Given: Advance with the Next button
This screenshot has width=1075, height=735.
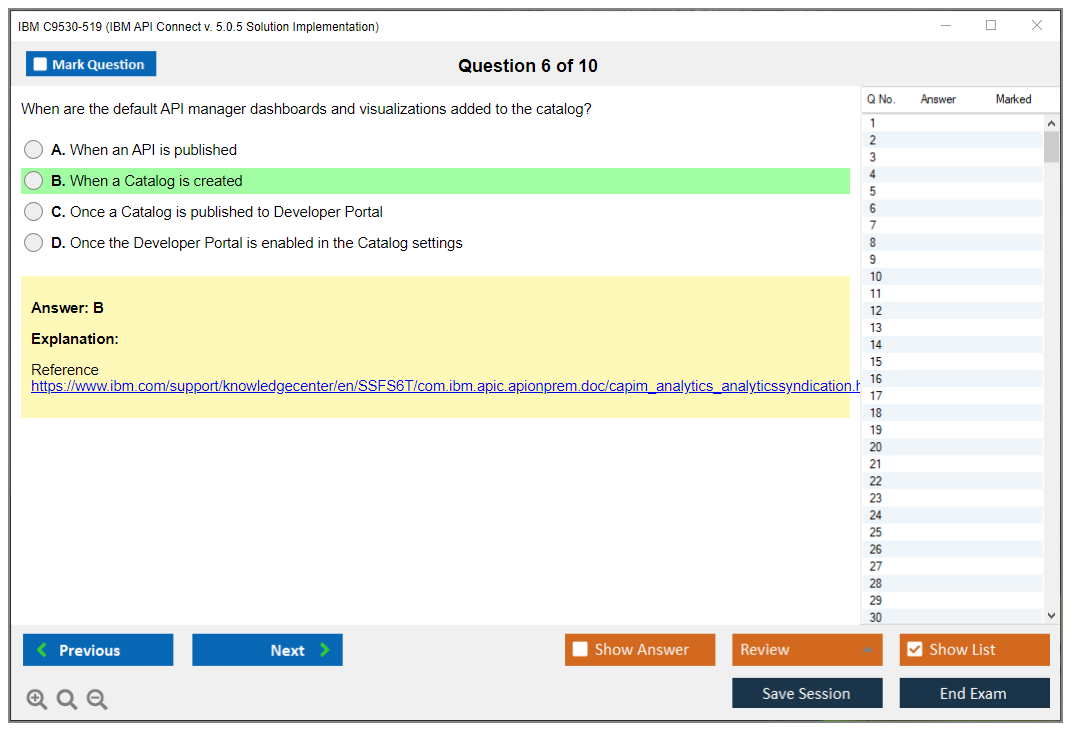Looking at the screenshot, I should pyautogui.click(x=267, y=650).
